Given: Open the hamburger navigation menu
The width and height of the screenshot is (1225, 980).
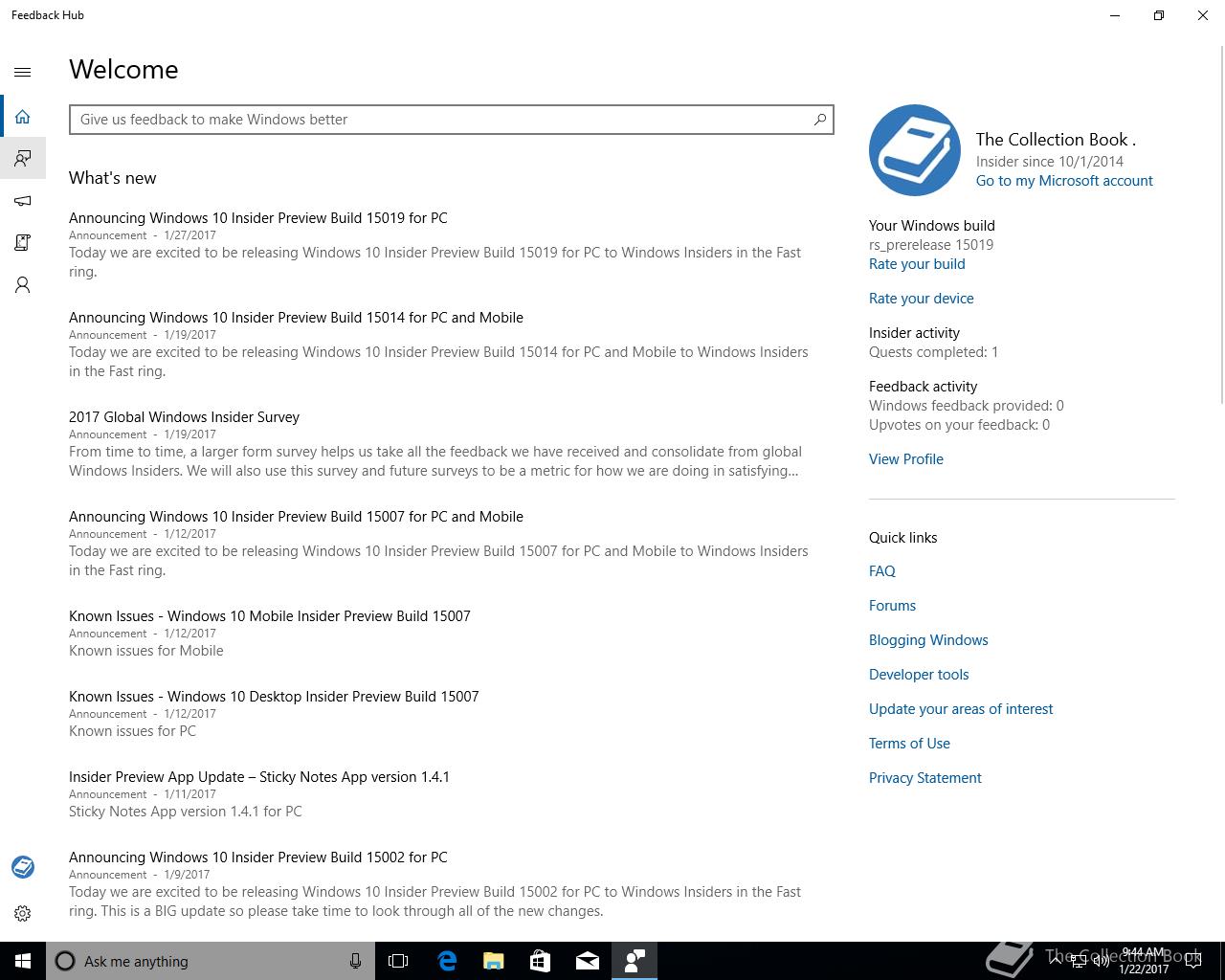Looking at the screenshot, I should pos(23,72).
